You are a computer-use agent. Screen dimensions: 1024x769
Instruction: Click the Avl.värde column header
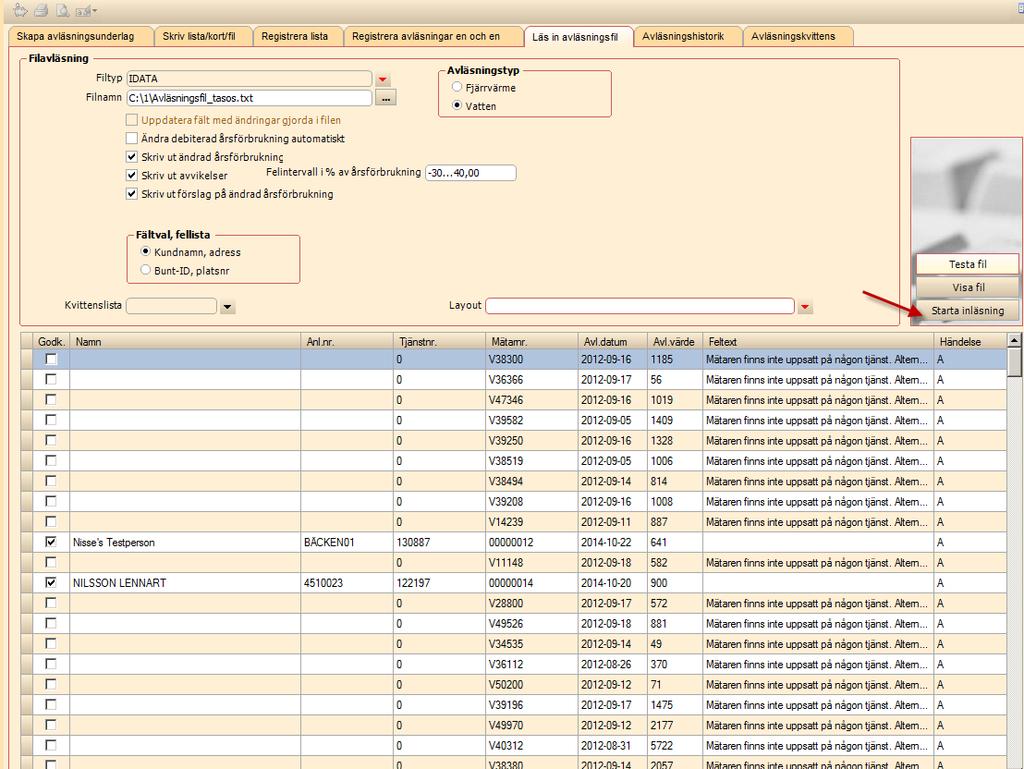tap(675, 341)
